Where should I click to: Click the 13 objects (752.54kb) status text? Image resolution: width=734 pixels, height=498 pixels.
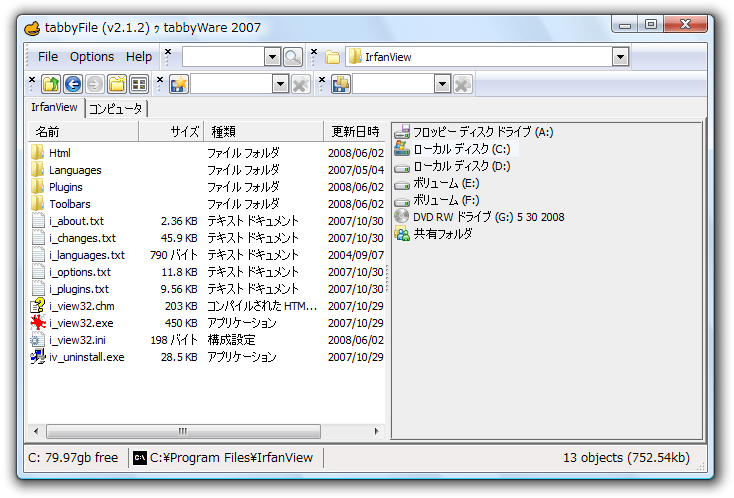click(626, 457)
